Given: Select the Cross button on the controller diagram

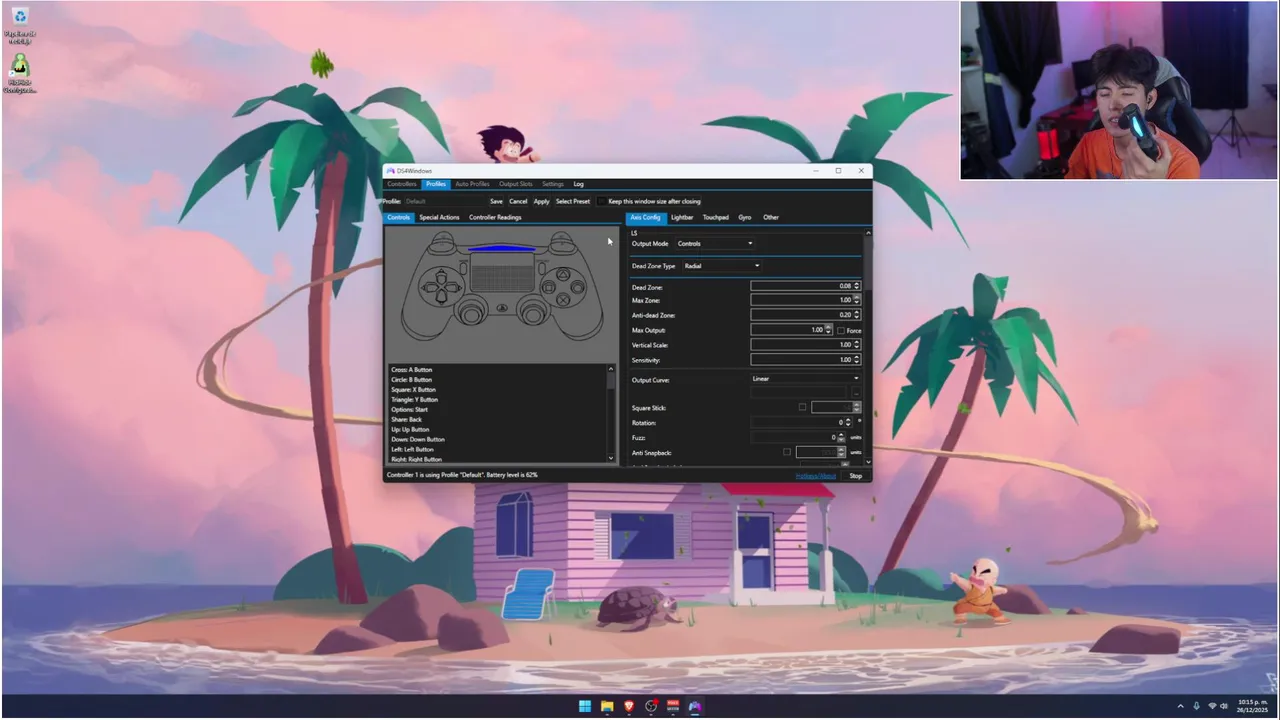Looking at the screenshot, I should pos(562,299).
